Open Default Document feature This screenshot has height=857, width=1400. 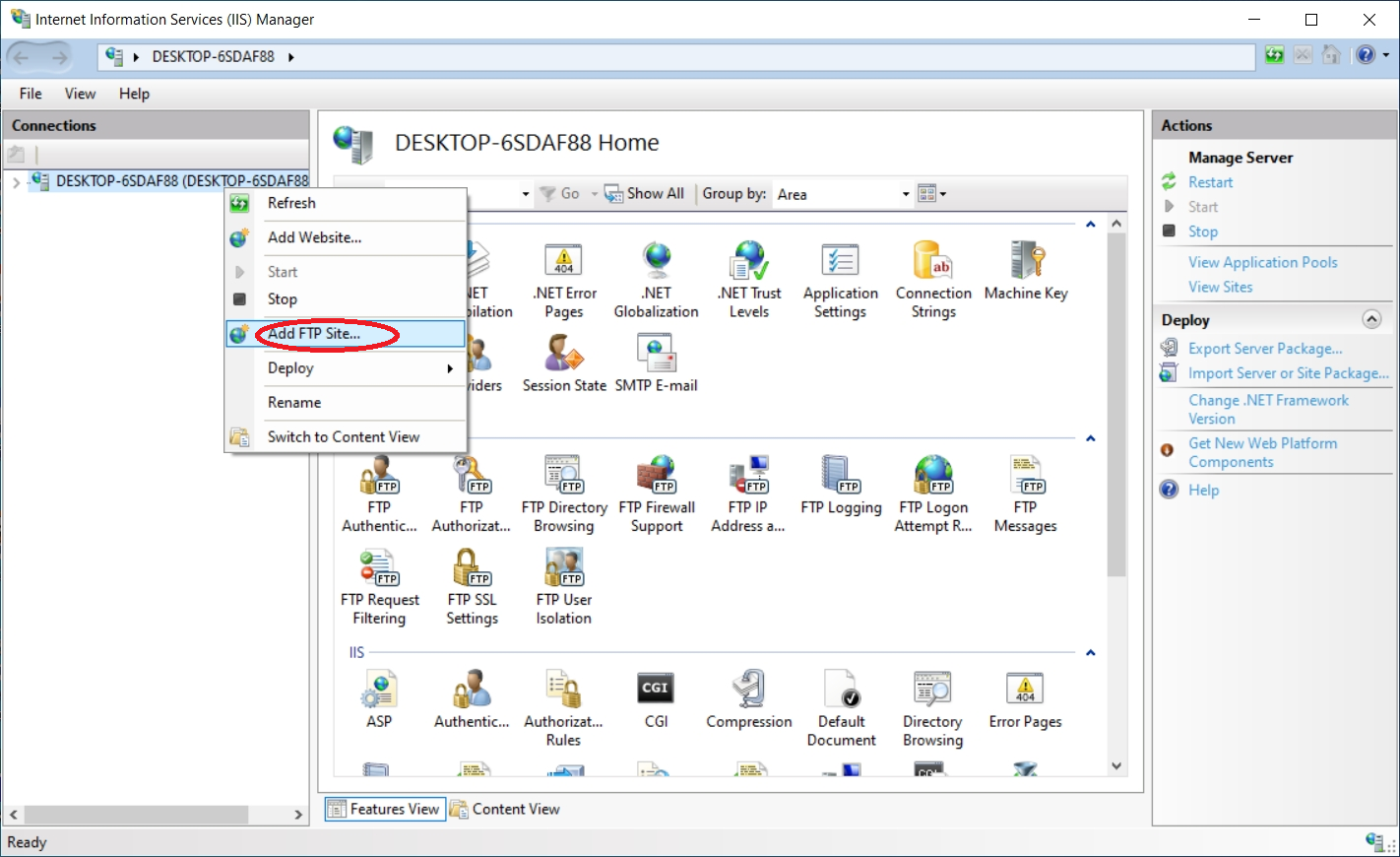click(841, 708)
